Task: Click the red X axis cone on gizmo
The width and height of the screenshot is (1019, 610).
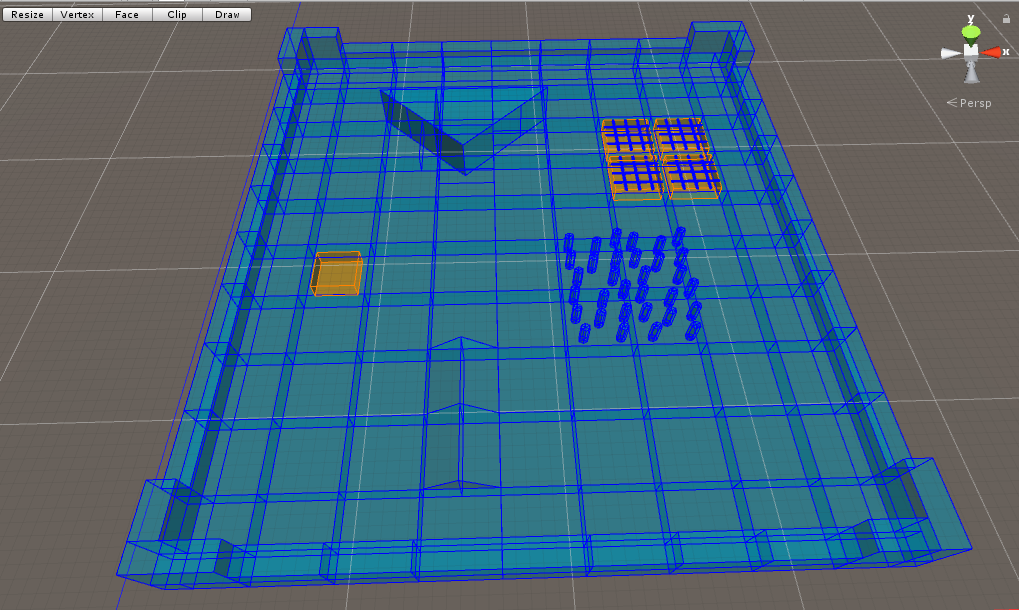Action: tap(992, 52)
